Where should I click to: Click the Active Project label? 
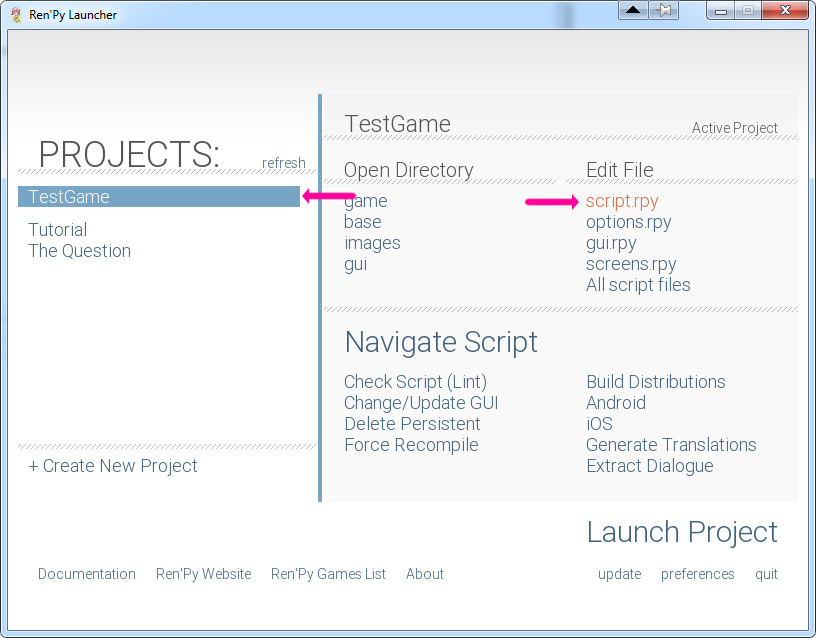[x=734, y=127]
